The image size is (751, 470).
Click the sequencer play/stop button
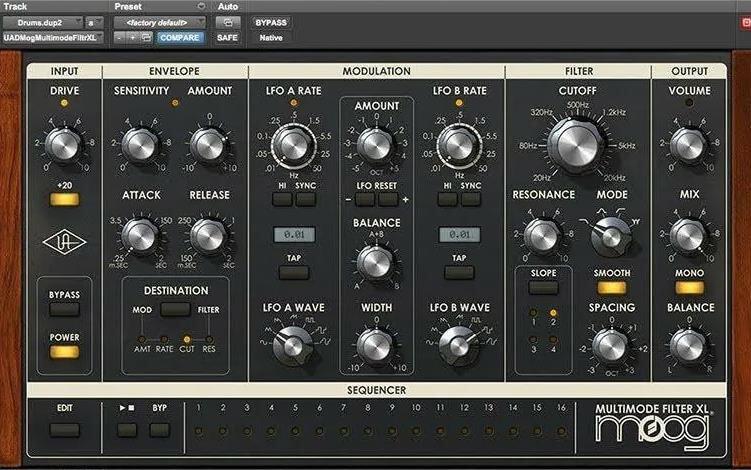(x=127, y=430)
